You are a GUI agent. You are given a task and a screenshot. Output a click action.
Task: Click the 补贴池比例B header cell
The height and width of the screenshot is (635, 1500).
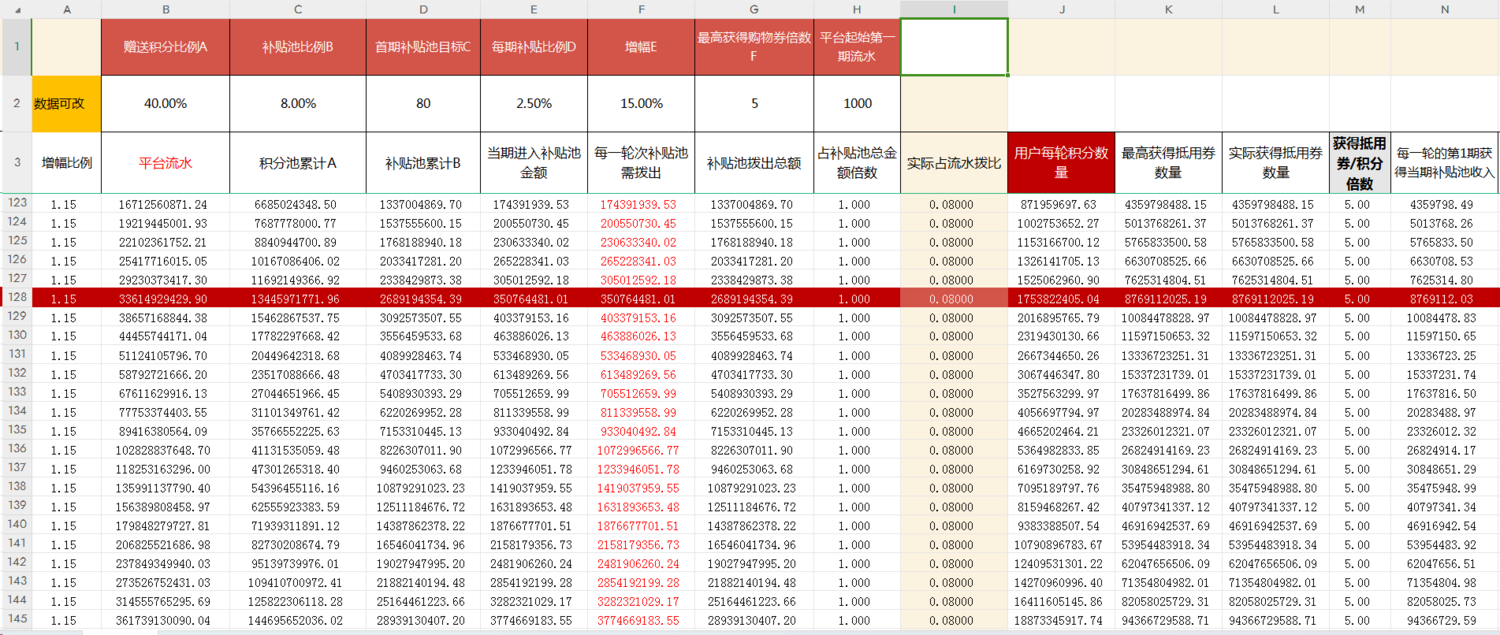298,46
